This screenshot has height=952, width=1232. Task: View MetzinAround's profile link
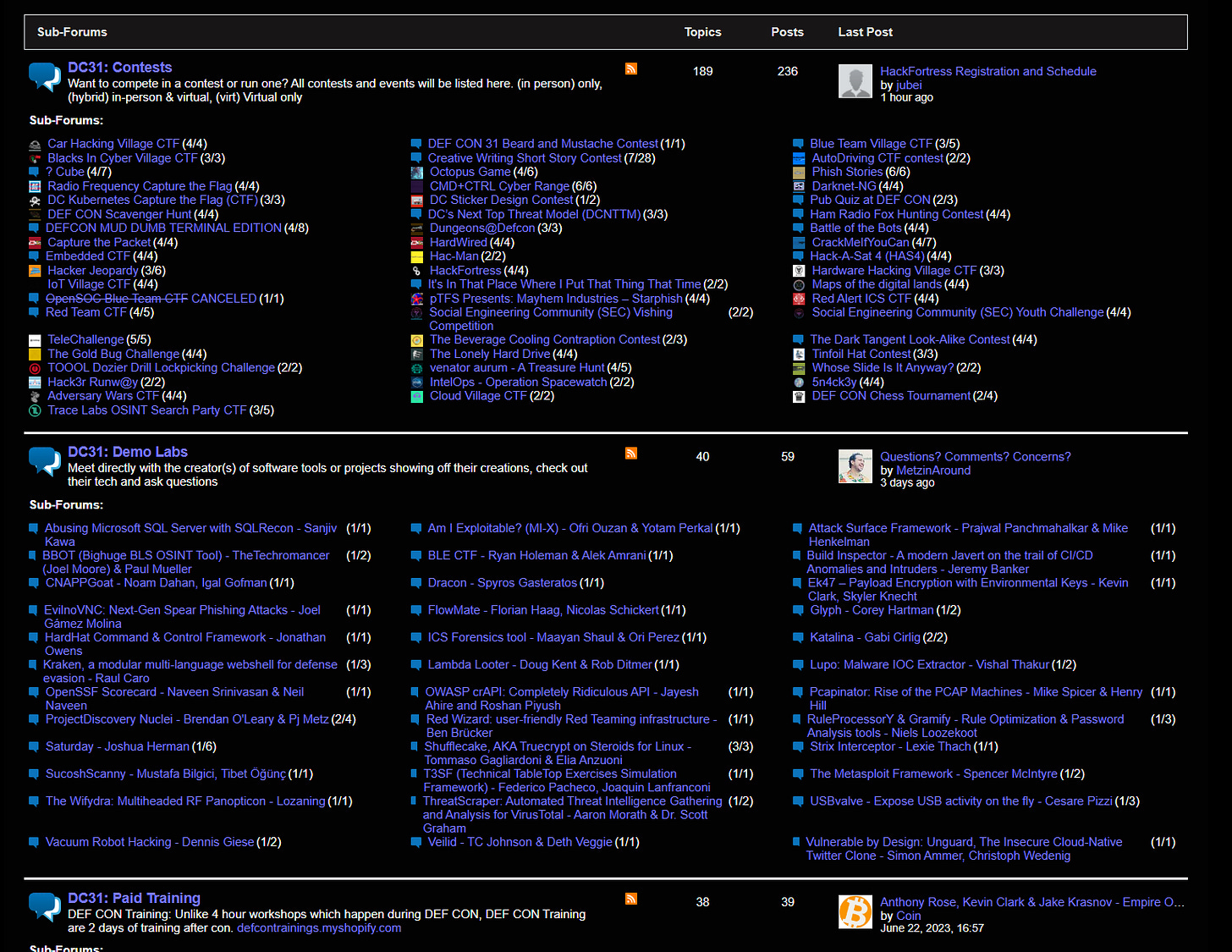[x=933, y=470]
